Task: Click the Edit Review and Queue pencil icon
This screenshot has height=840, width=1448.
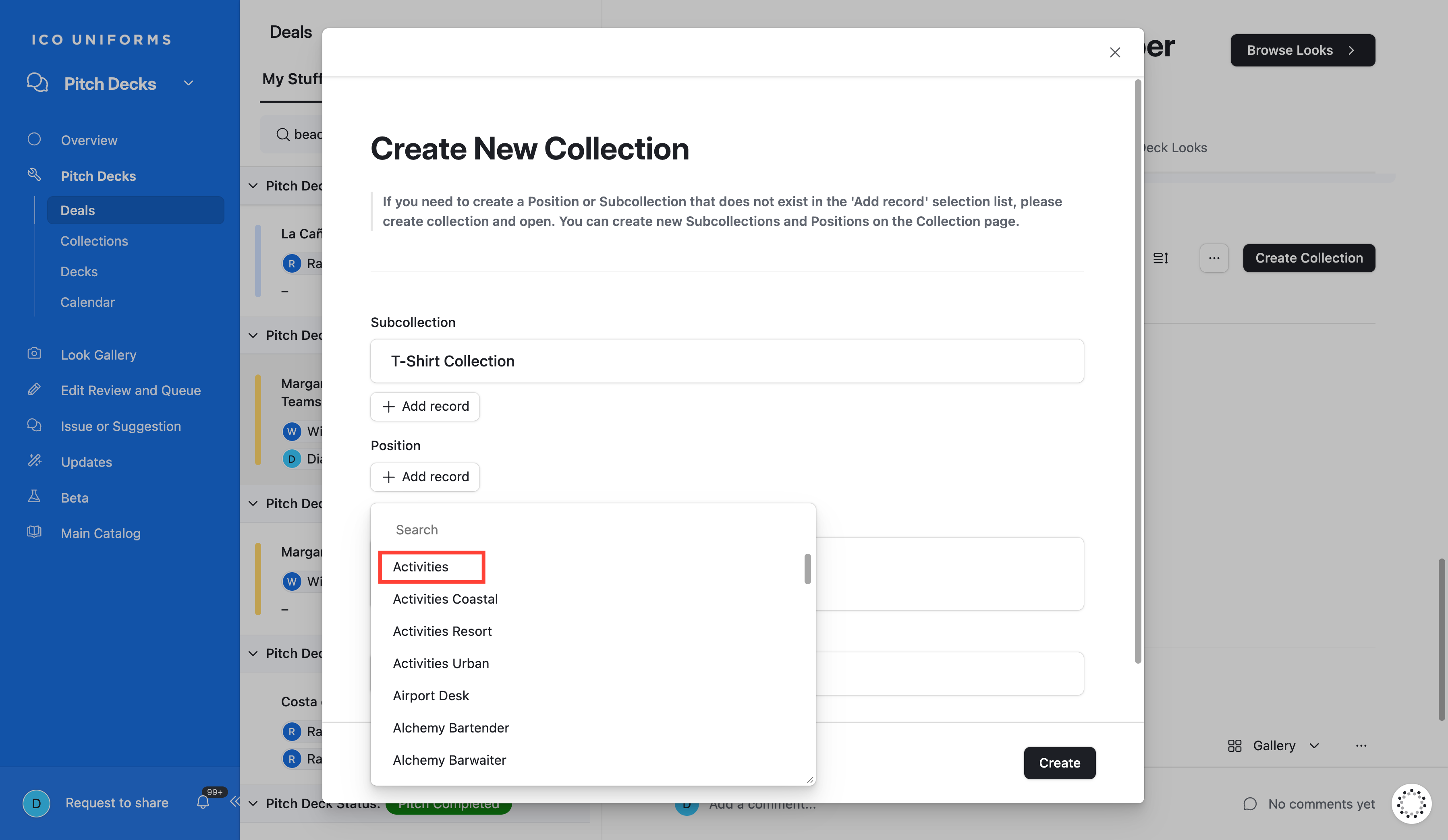Action: pos(35,390)
